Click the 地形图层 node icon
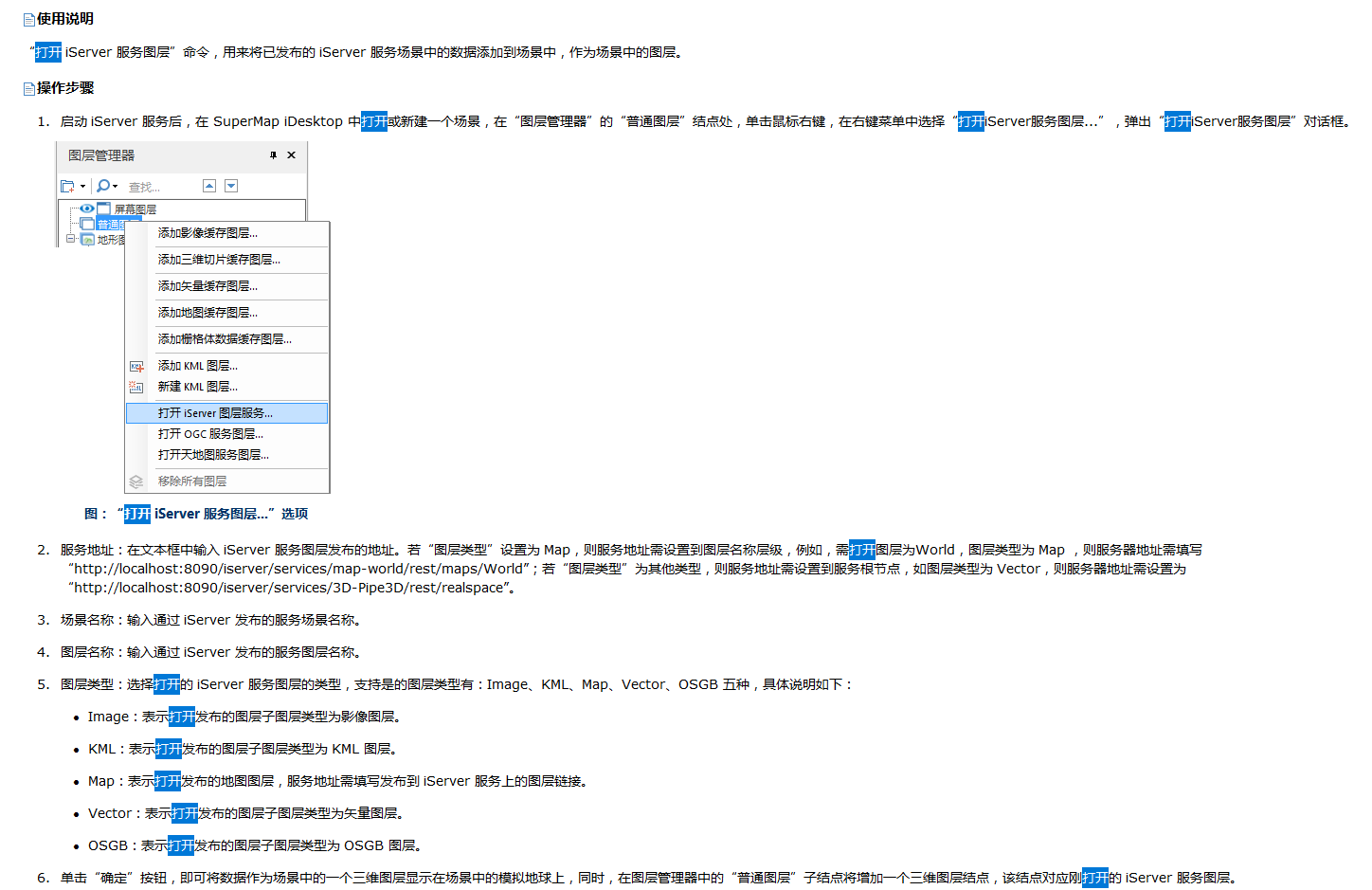Screen dimensions: 1372x890 pyautogui.click(x=87, y=239)
